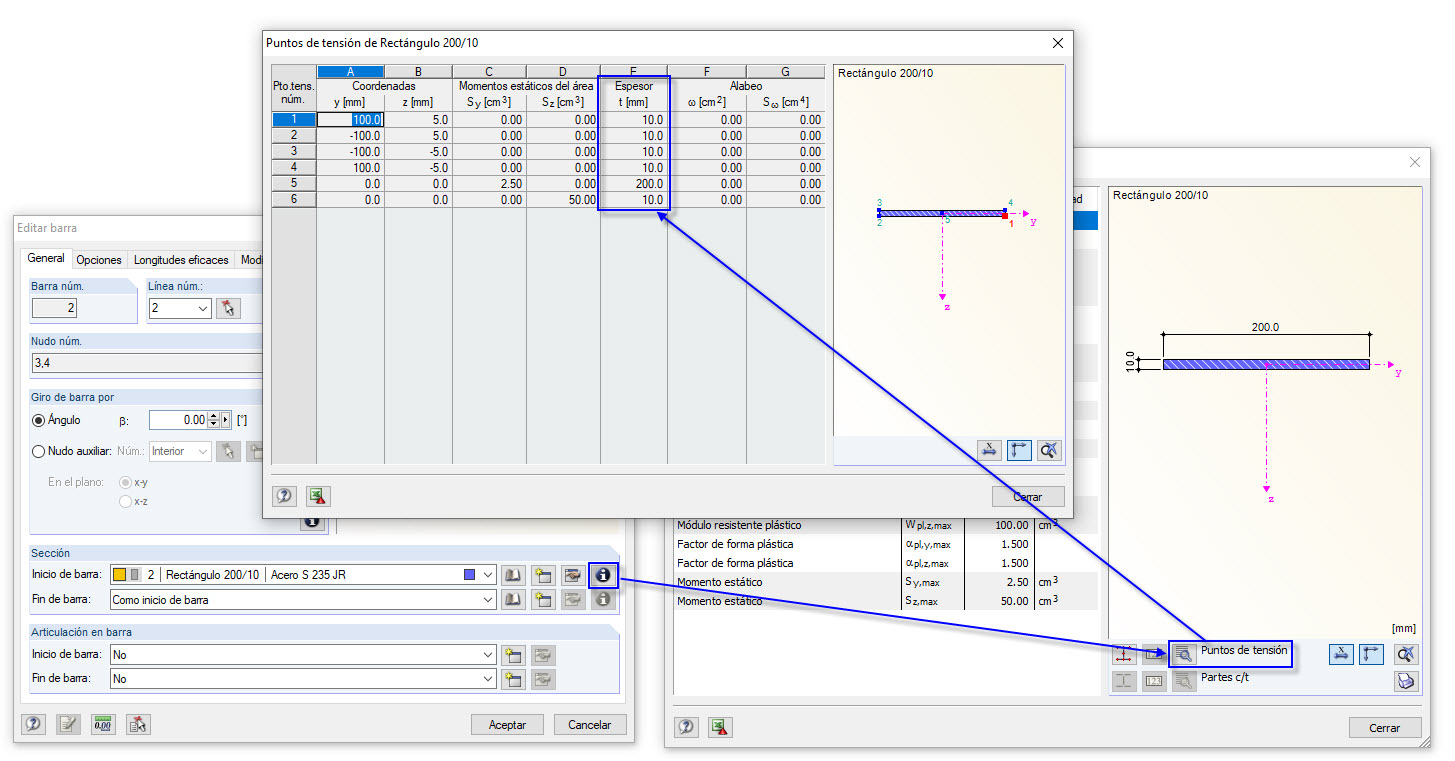Image resolution: width=1455 pixels, height=761 pixels.
Task: Click β angle input field
Action: point(178,420)
